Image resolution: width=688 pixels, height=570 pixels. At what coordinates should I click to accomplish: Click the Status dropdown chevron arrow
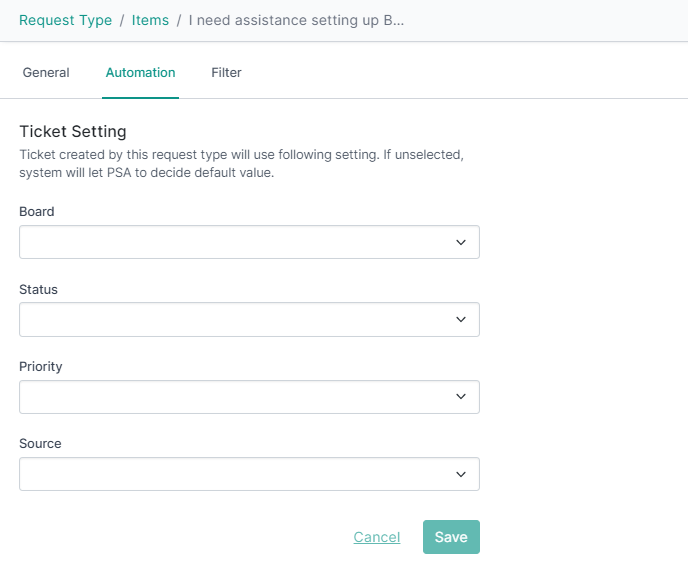click(x=460, y=319)
